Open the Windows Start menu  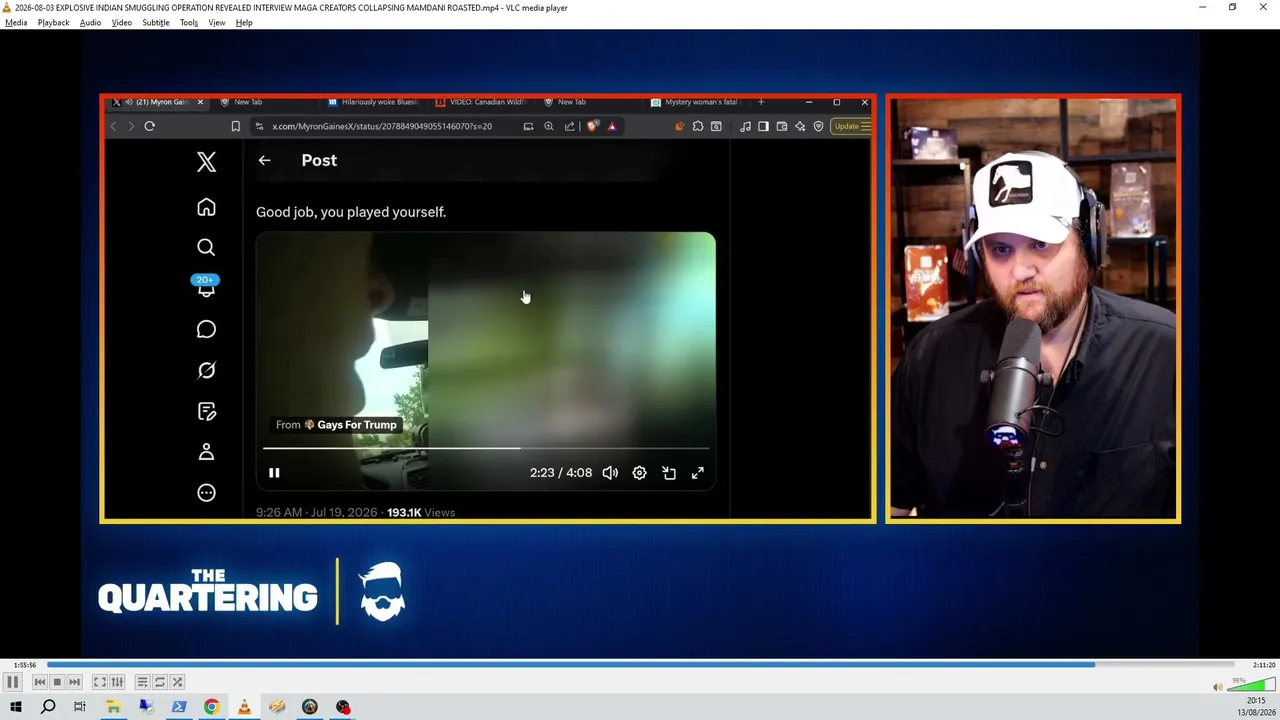point(15,707)
